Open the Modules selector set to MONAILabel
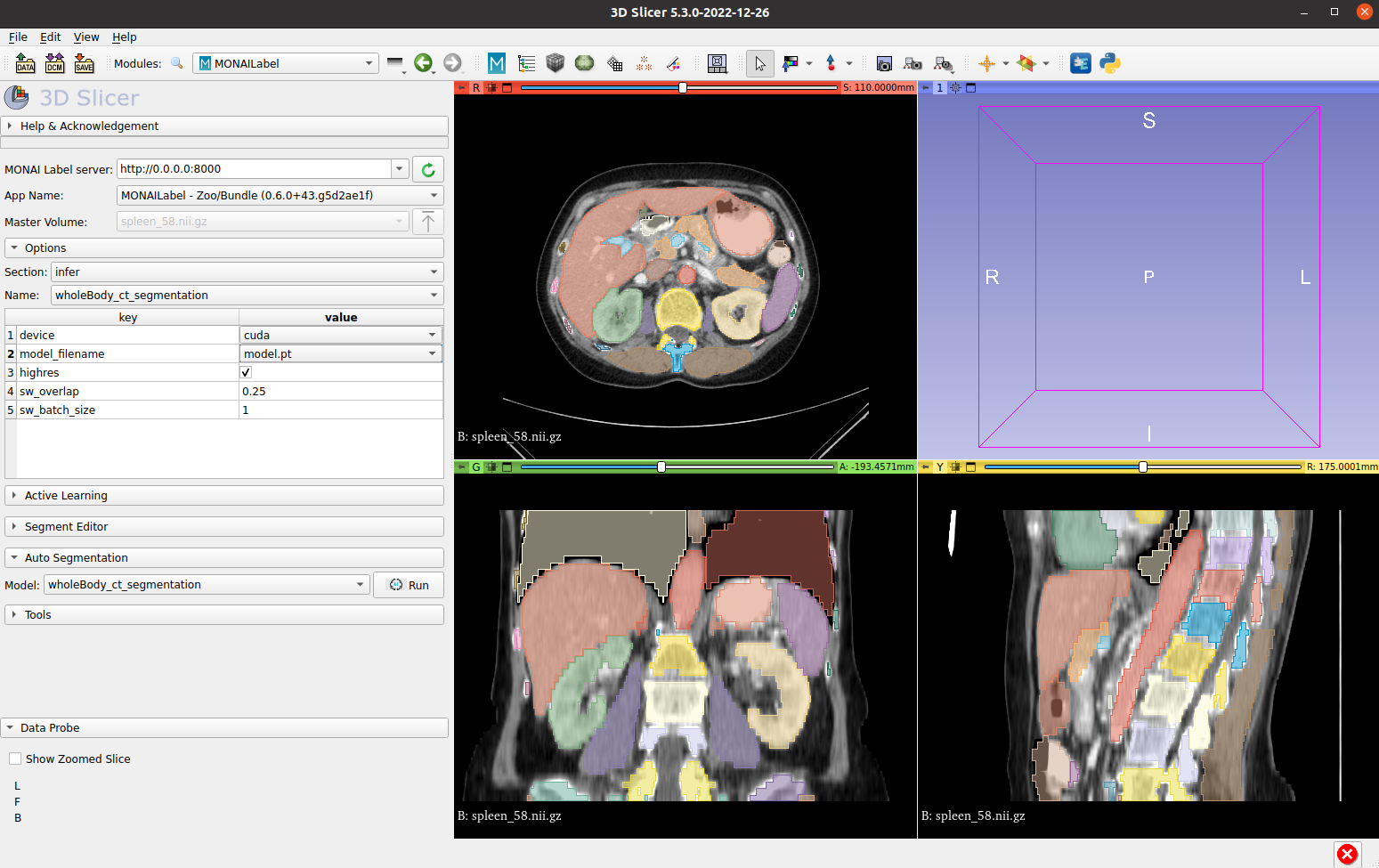1379x868 pixels. (x=286, y=63)
